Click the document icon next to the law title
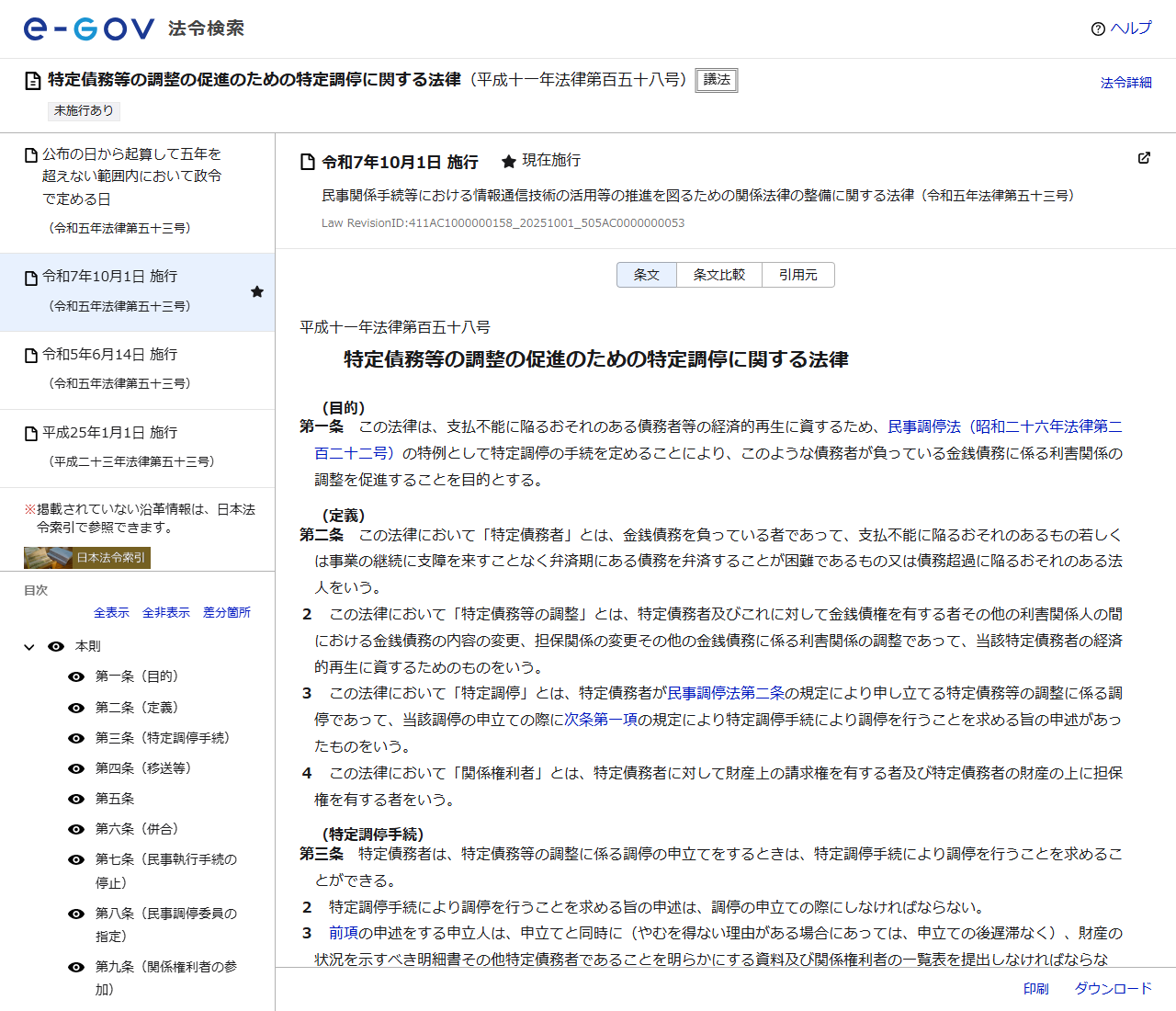Screen dimensions: 1176x1011 pos(33,81)
